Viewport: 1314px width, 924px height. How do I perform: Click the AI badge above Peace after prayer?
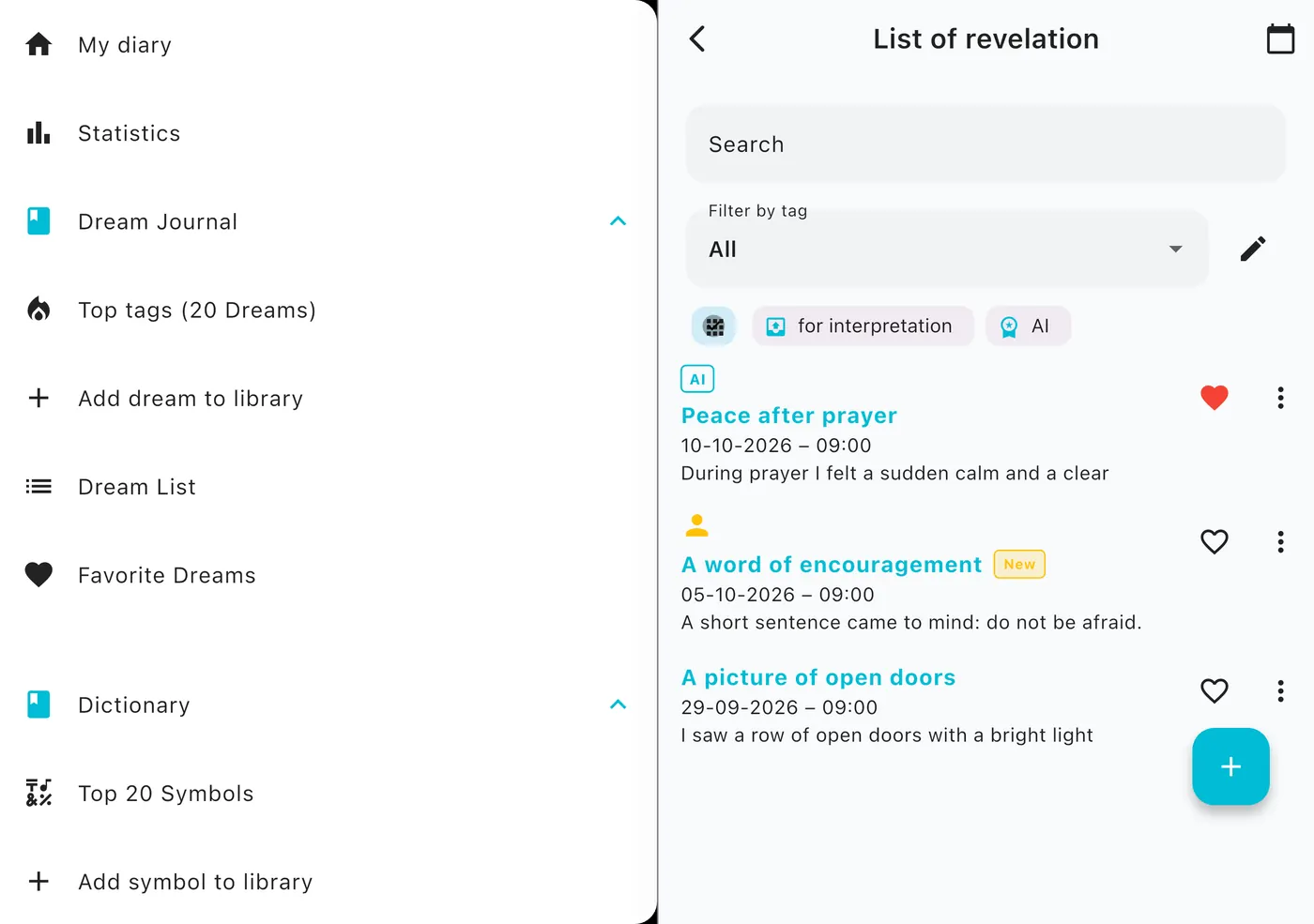click(x=697, y=379)
